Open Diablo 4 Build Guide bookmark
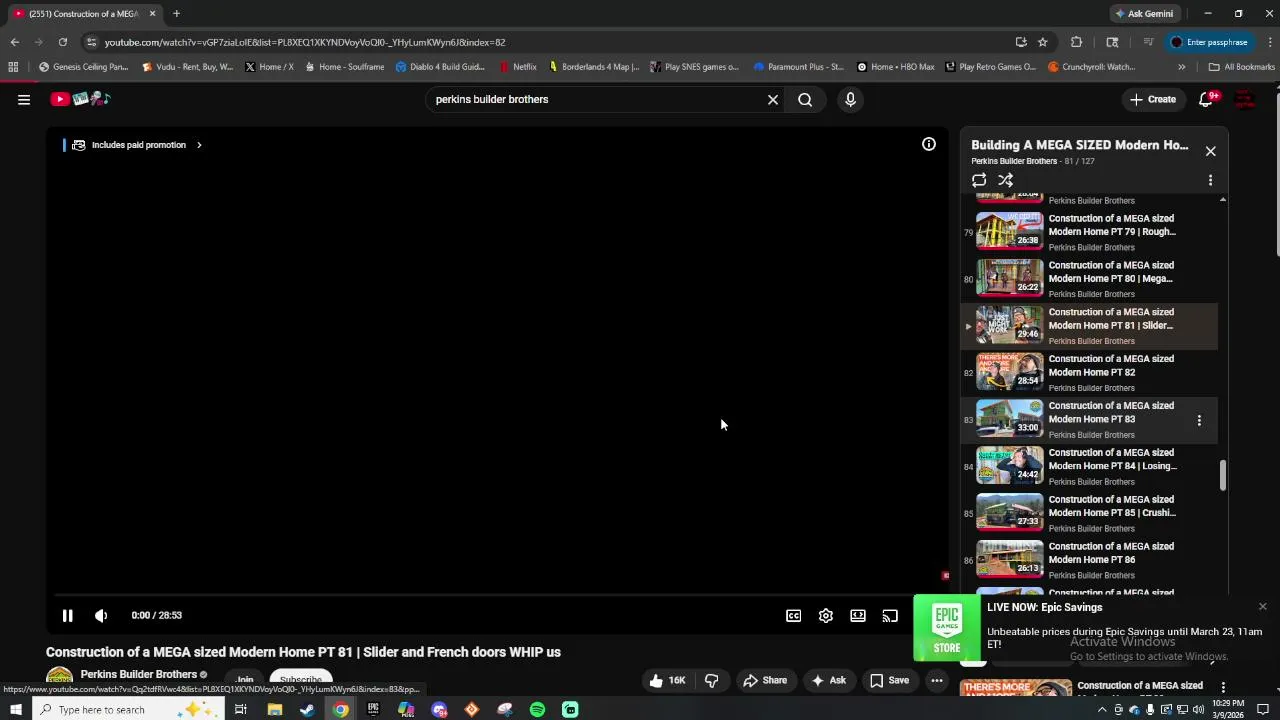The height and width of the screenshot is (720, 1280). point(440,67)
